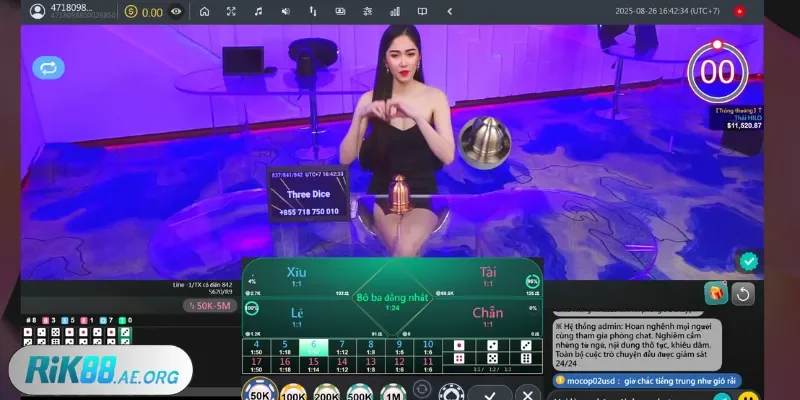This screenshot has height=400, width=800.
Task: Place bet on Xỉu area
Action: 296,277
